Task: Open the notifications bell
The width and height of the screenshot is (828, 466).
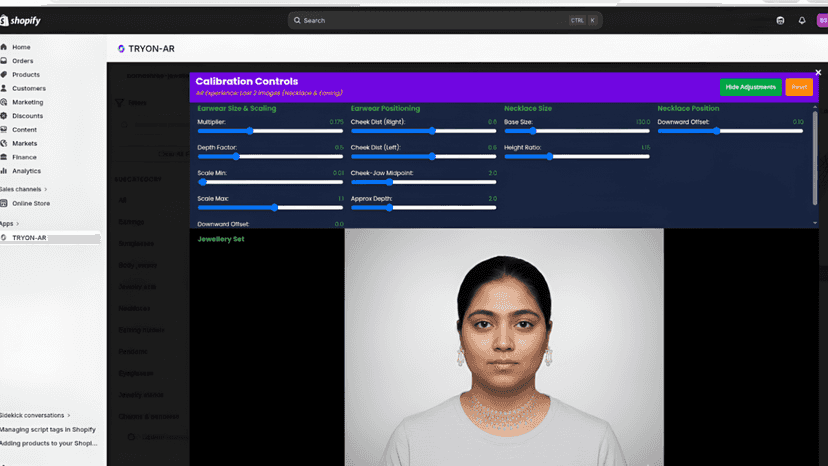Action: 802,21
